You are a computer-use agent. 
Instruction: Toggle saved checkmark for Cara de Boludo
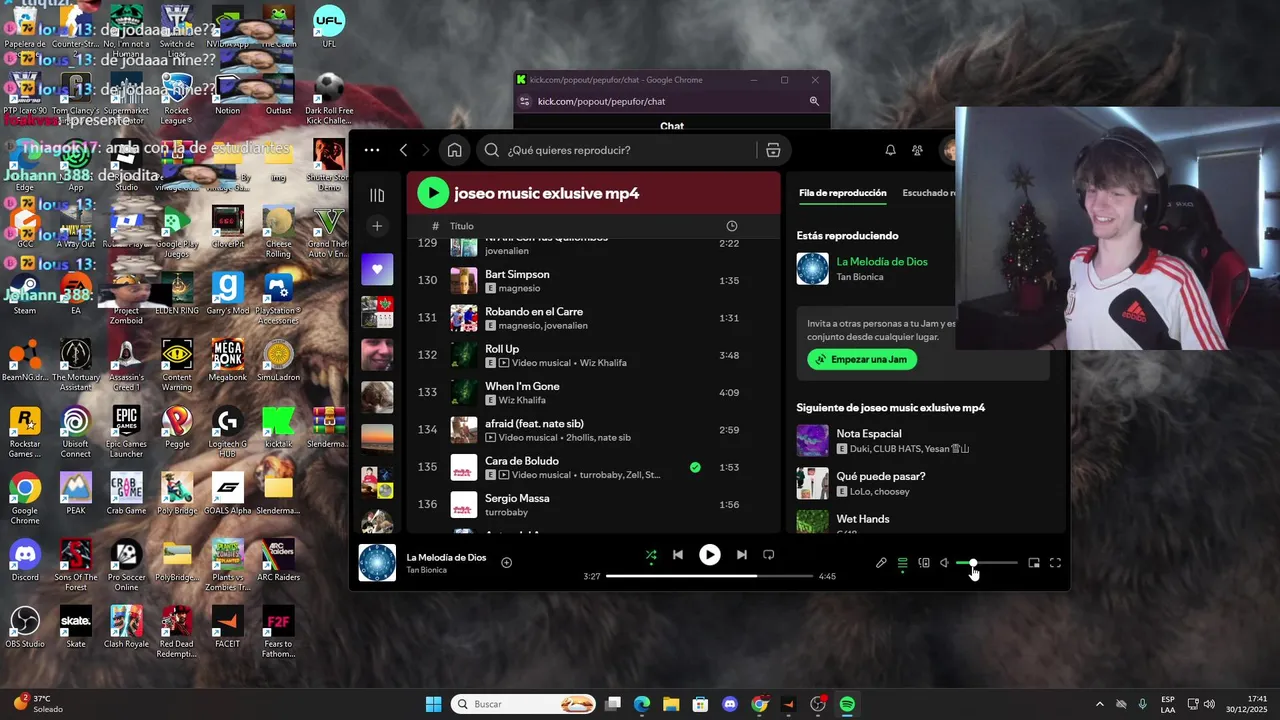[695, 467]
